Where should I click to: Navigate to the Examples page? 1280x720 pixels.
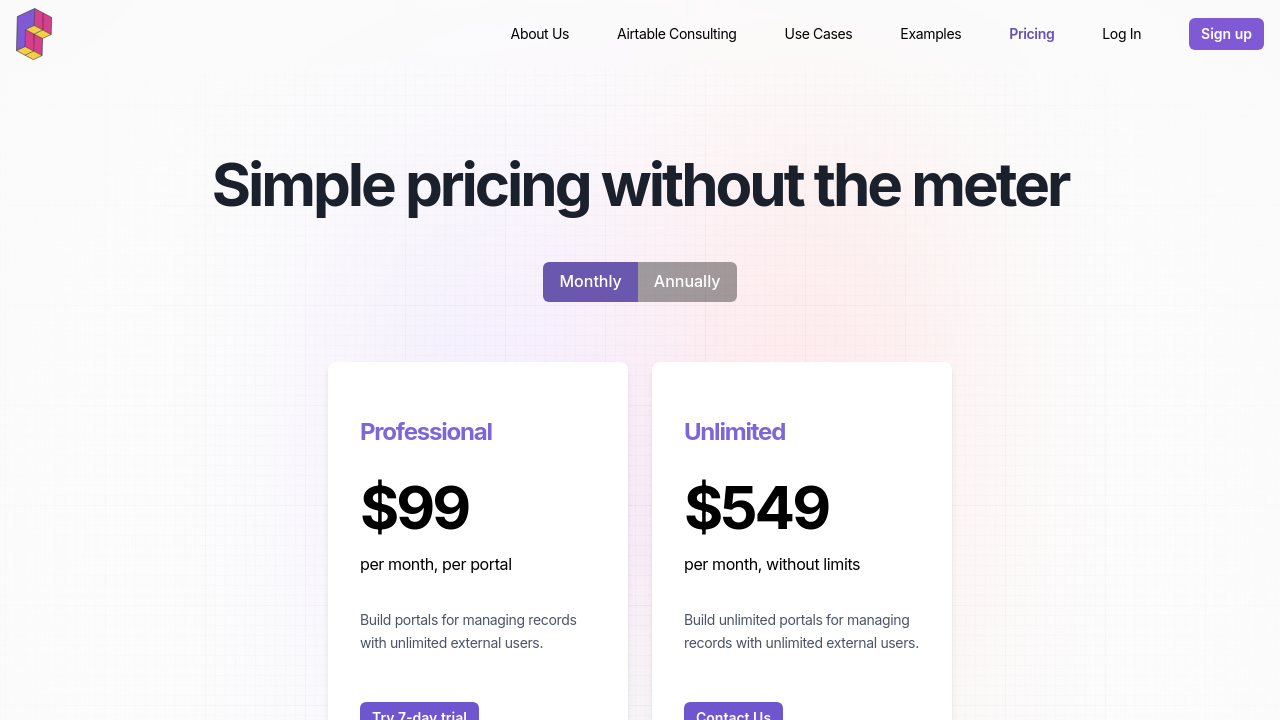(x=930, y=34)
